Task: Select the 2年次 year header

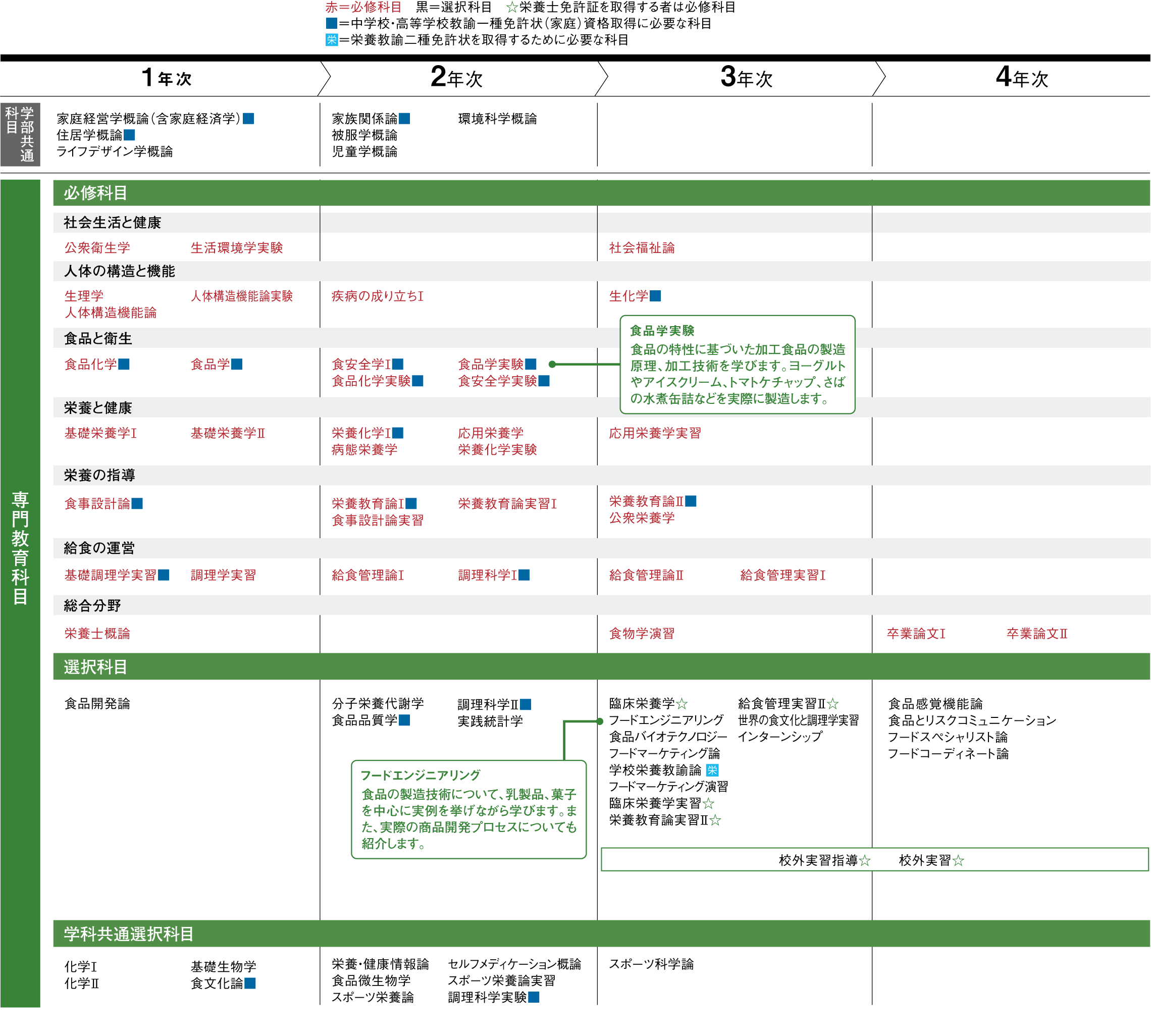Action: coord(456,78)
